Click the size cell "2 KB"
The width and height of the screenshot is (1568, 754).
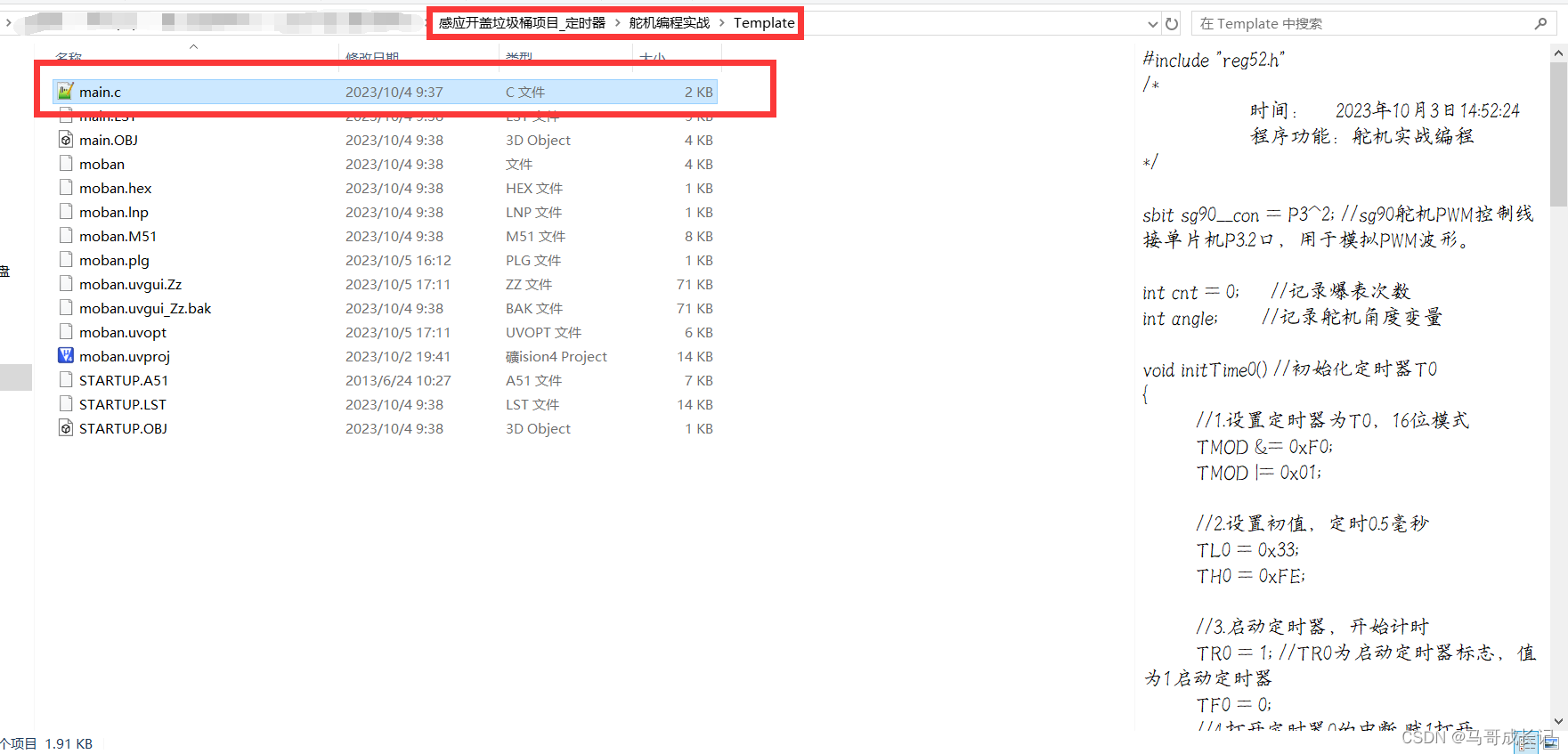(x=698, y=92)
